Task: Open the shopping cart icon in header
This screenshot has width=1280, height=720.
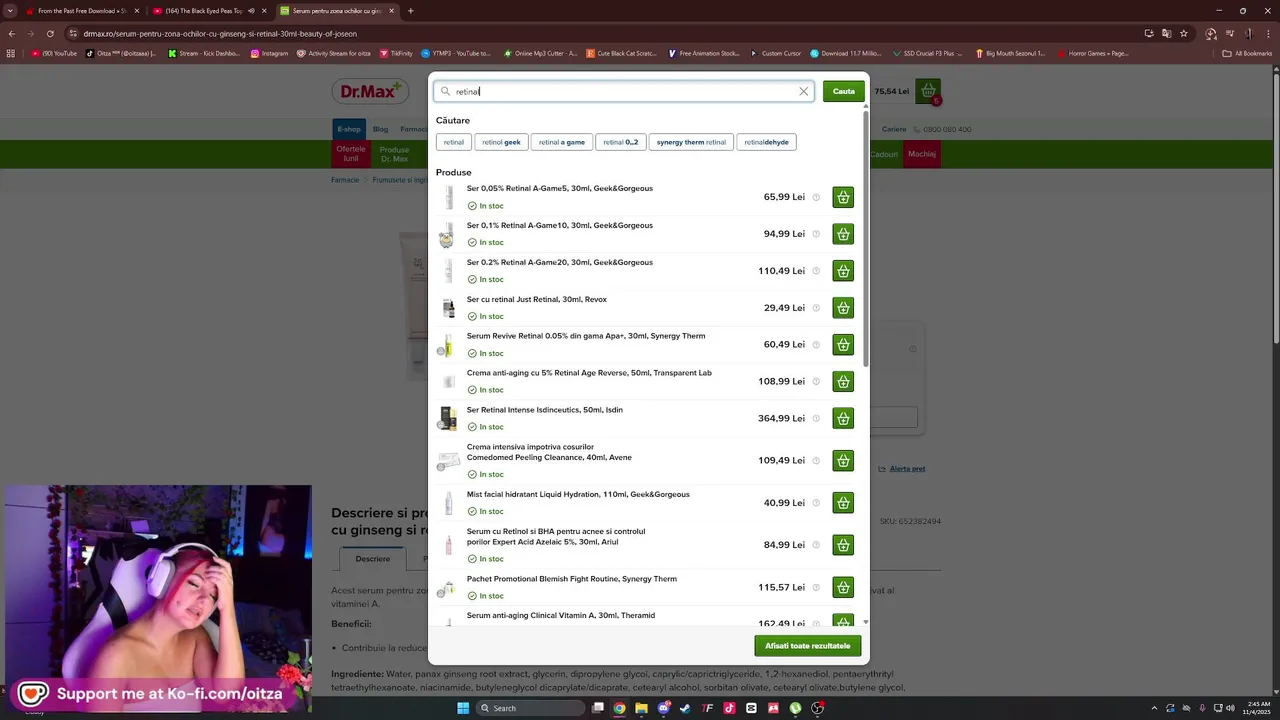Action: [x=928, y=91]
